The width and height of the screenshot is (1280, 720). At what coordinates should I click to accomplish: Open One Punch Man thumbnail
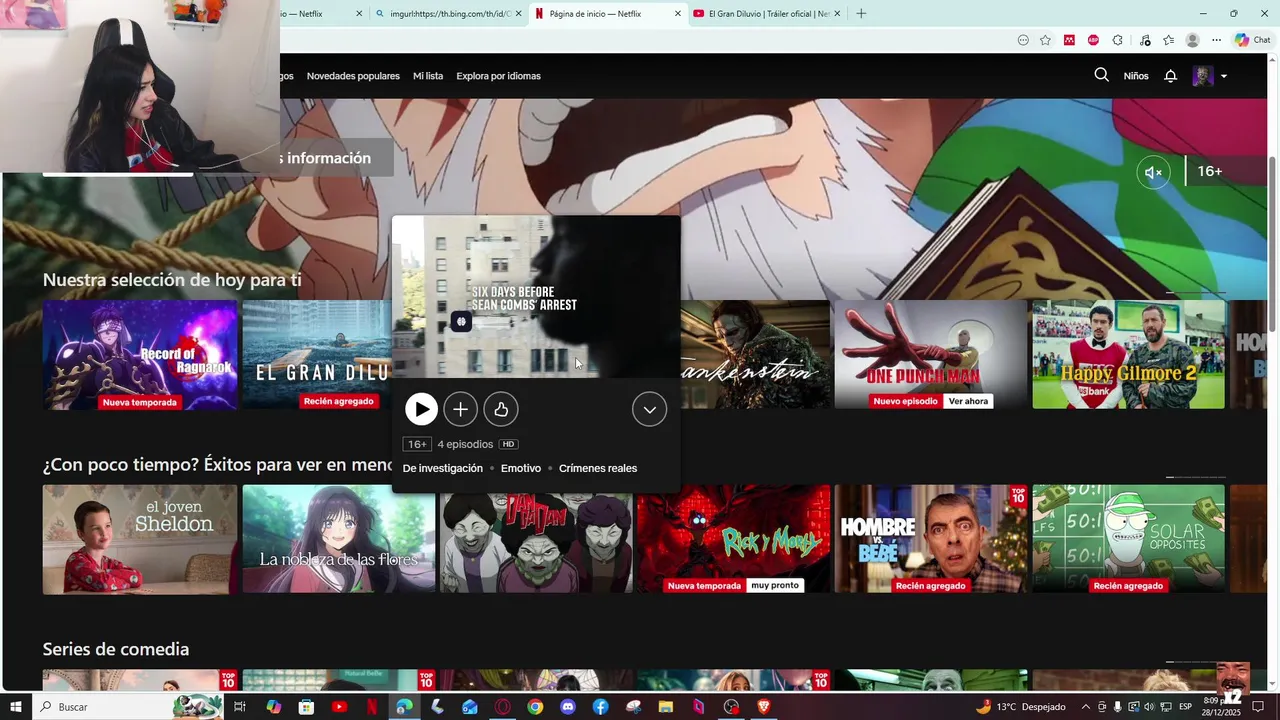click(930, 355)
